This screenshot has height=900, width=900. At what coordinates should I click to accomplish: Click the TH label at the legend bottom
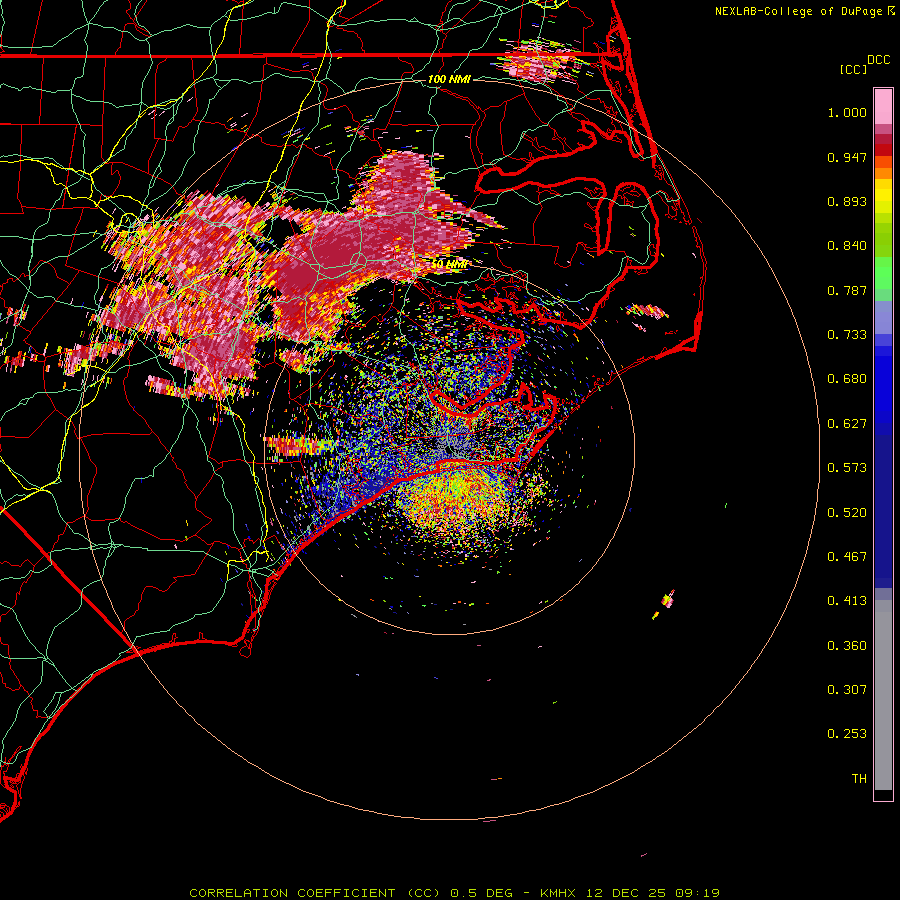(859, 779)
